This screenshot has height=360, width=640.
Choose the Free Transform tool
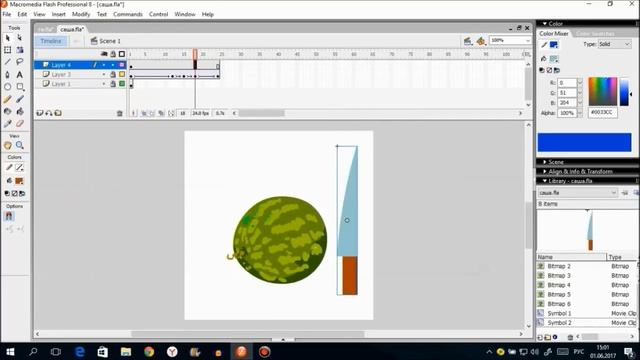(x=8, y=50)
